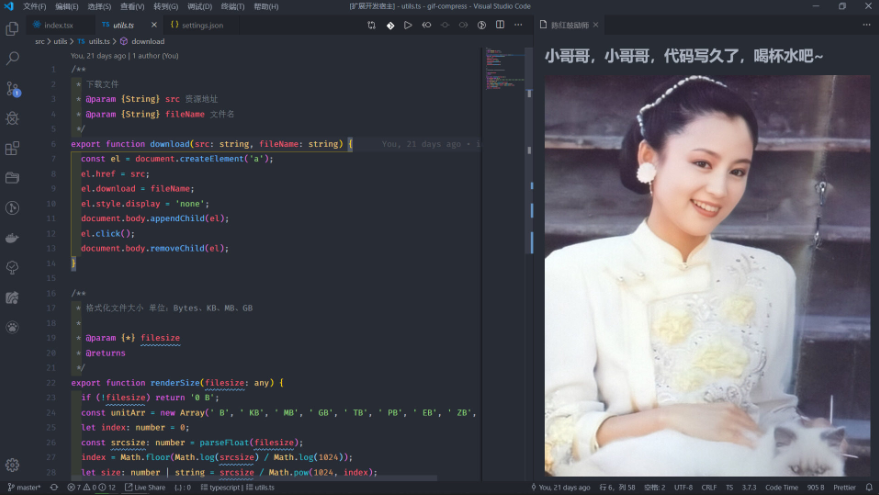Viewport: 879px width, 495px height.
Task: Click master branch in status bar
Action: tap(24, 487)
